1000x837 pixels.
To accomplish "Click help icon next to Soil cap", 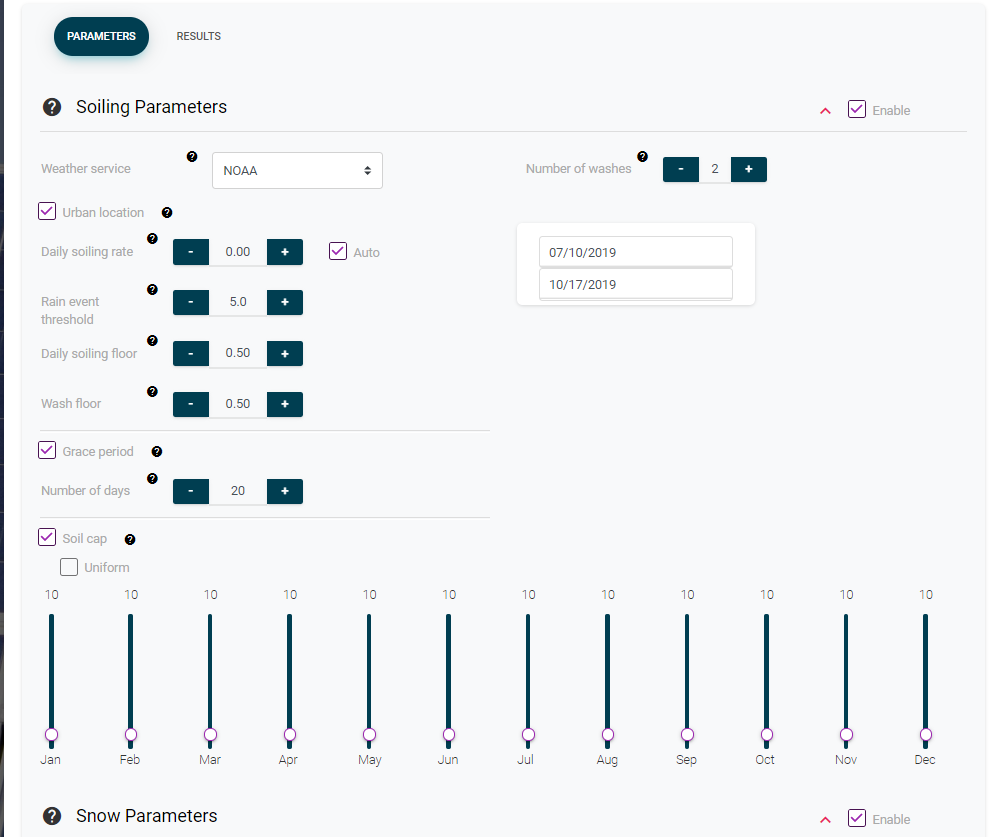I will [x=130, y=540].
